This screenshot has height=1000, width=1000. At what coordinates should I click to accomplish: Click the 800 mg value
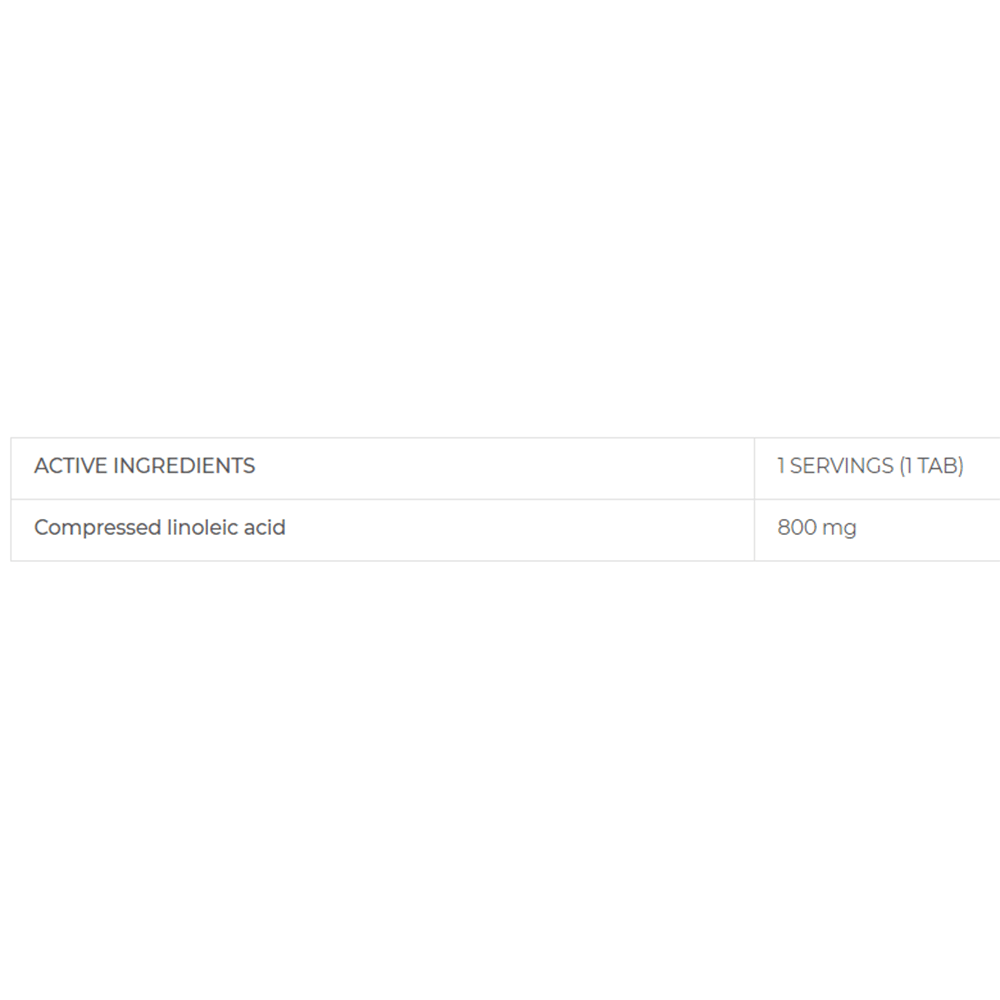[816, 528]
